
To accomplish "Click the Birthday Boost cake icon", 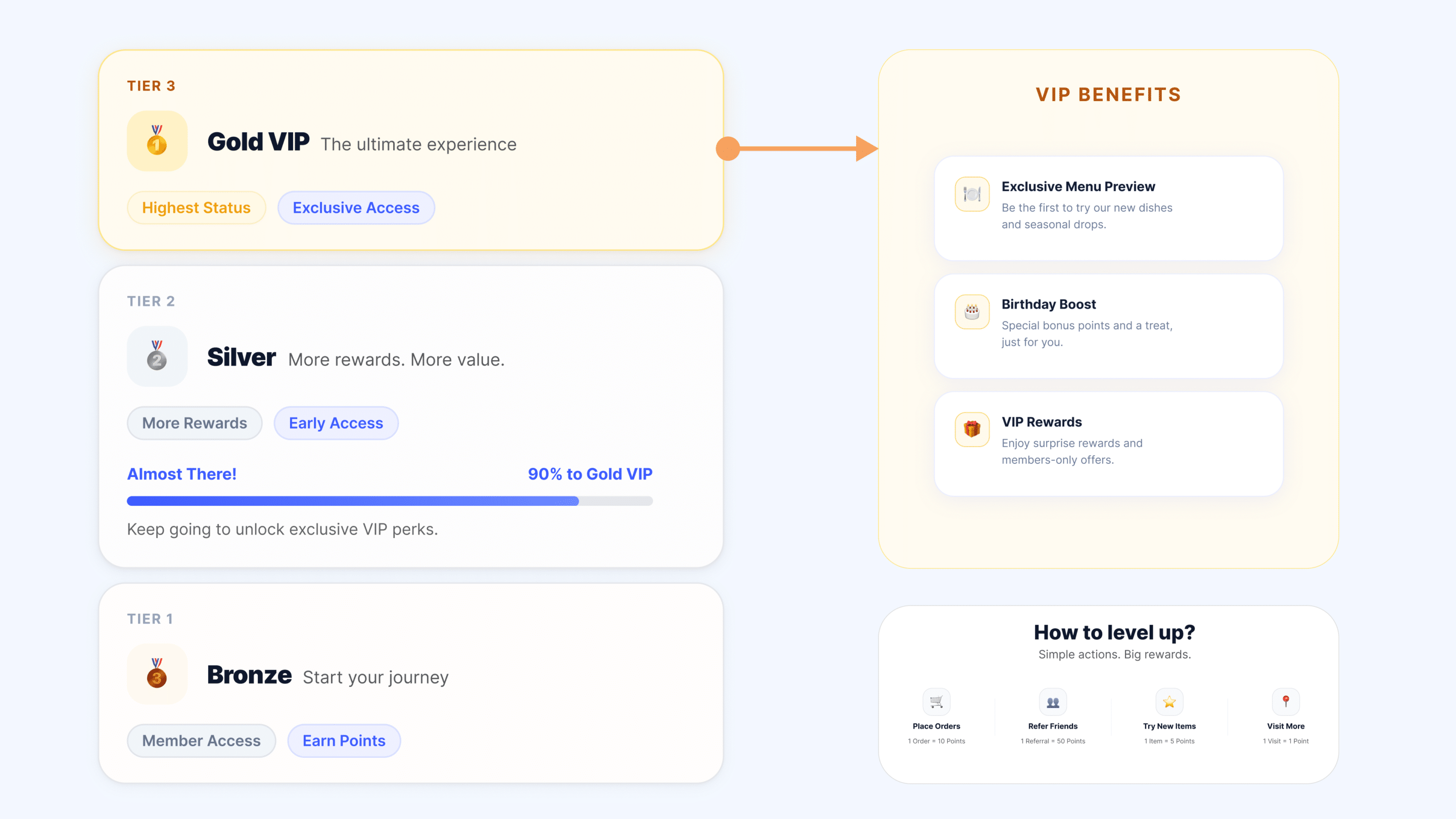I will (x=972, y=311).
